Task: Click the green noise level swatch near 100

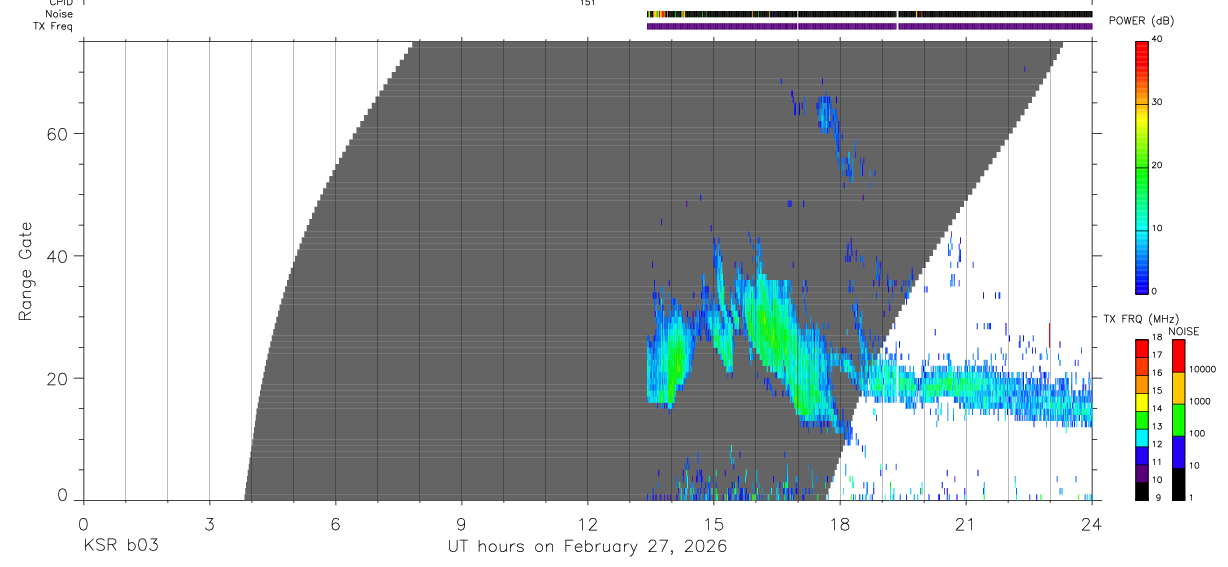Action: [x=1178, y=420]
